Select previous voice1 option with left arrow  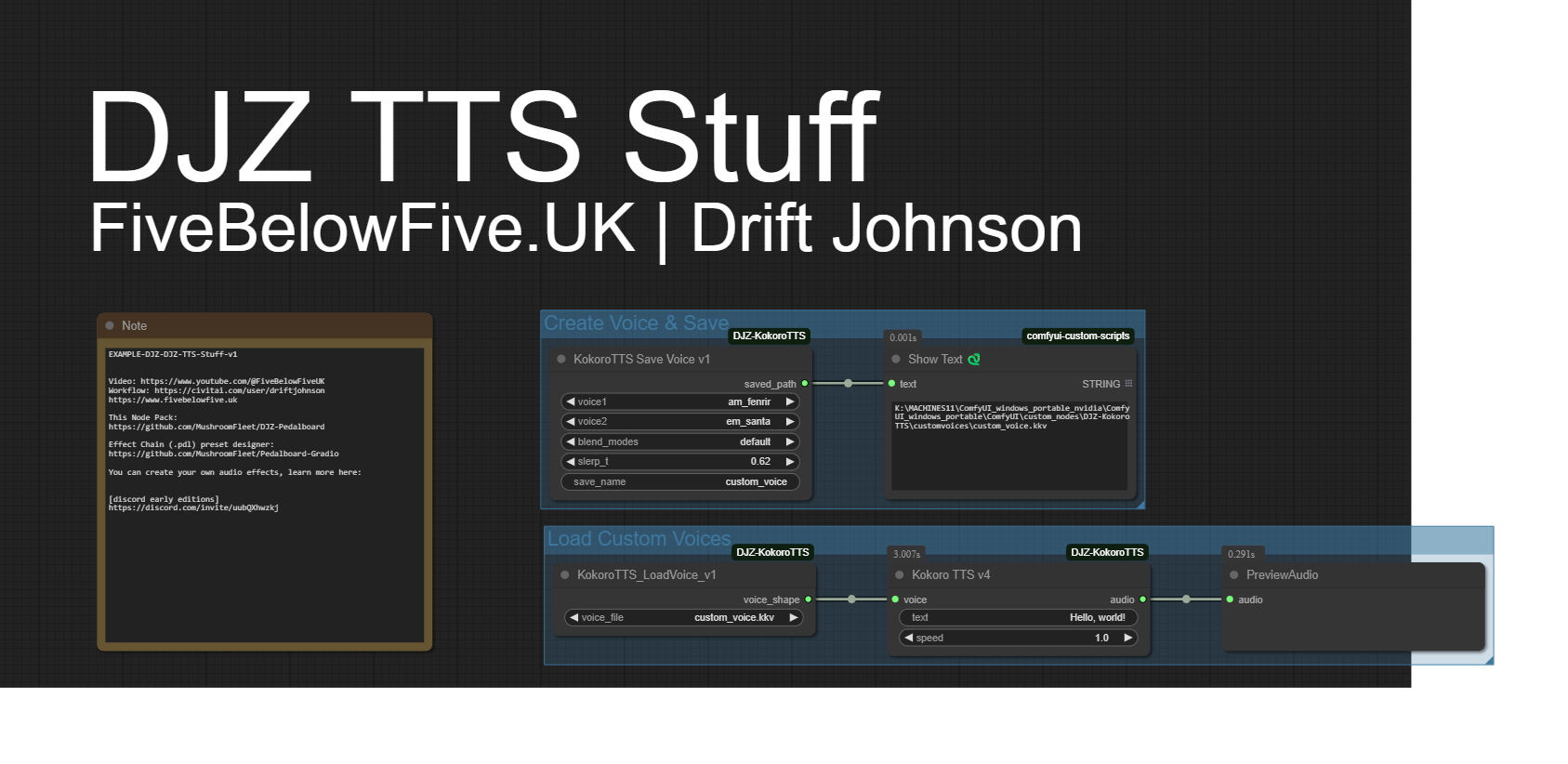(x=571, y=402)
